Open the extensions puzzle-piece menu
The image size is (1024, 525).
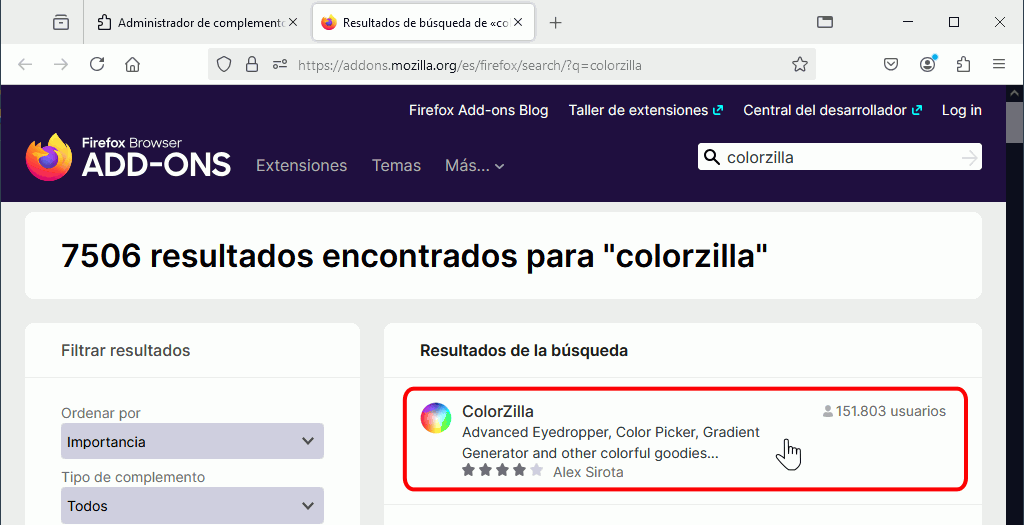[963, 64]
